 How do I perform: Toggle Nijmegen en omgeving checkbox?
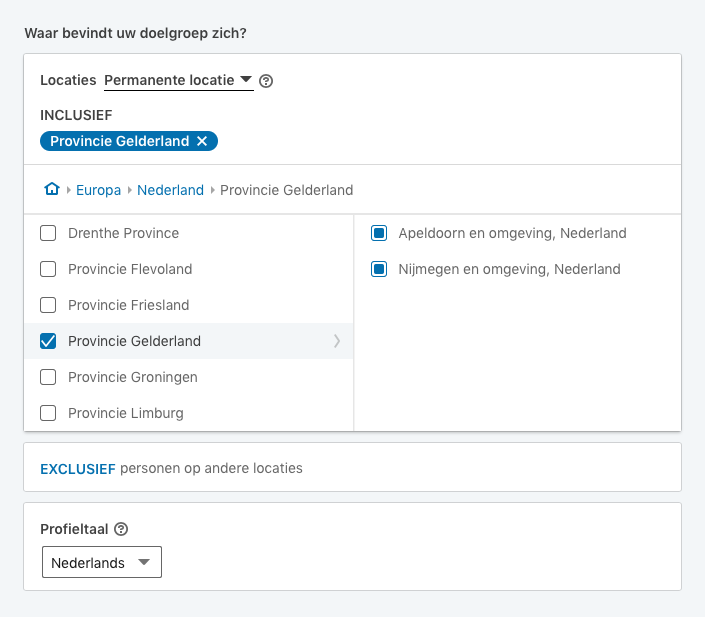point(379,269)
